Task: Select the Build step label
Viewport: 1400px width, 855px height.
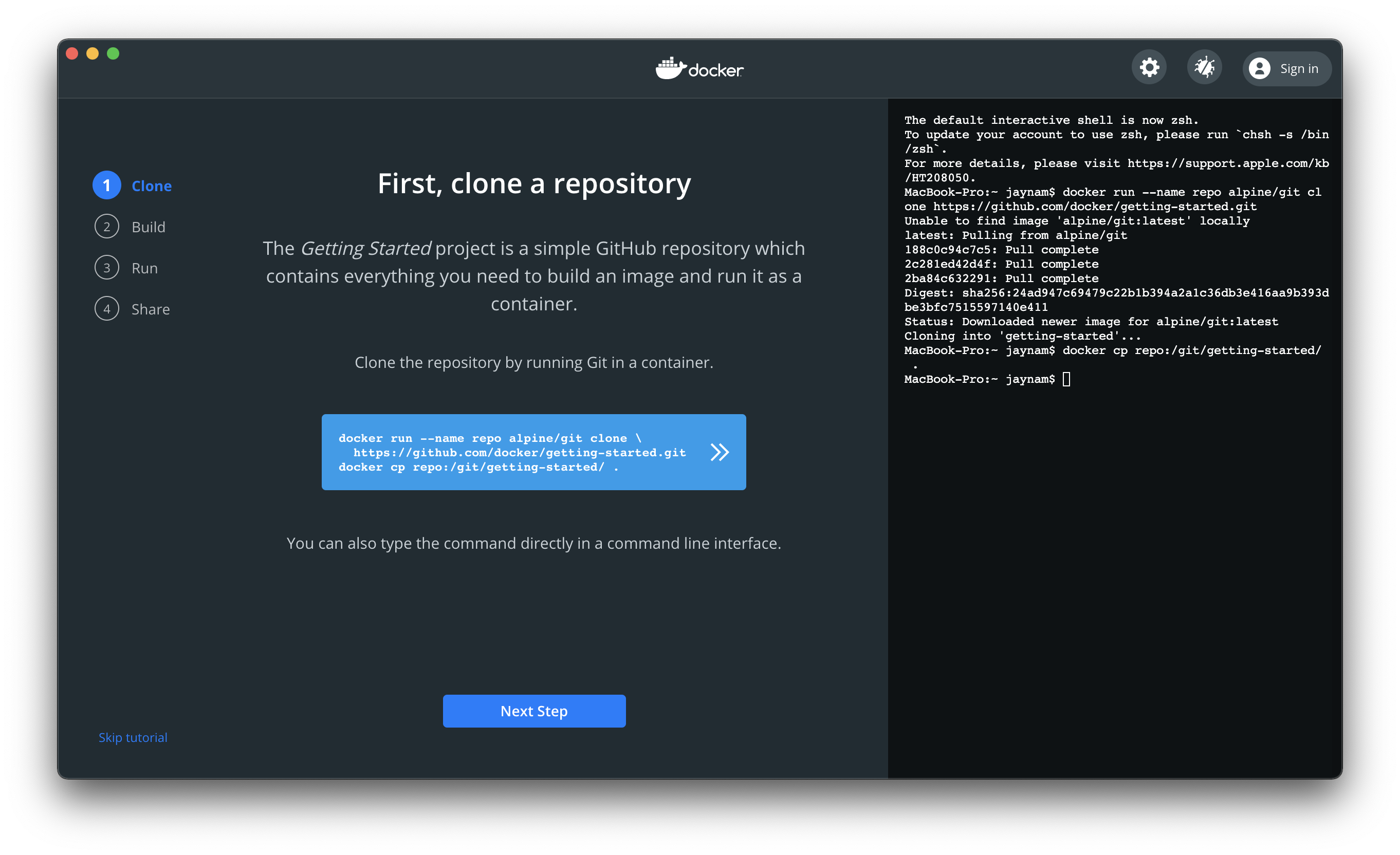Action: click(149, 227)
